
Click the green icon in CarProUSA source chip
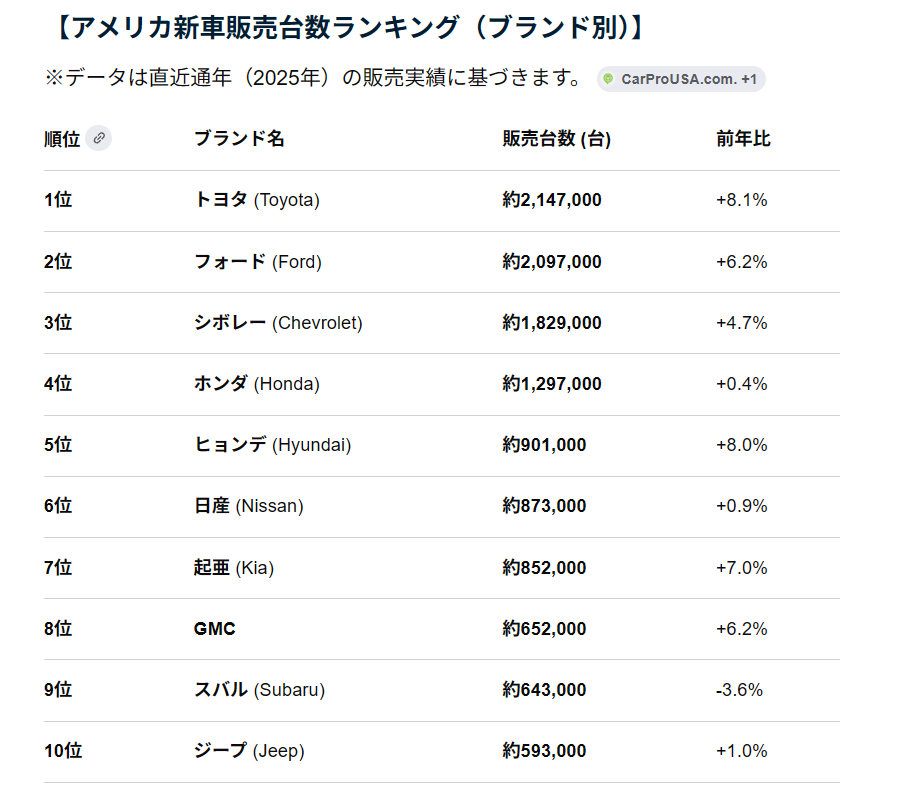click(x=608, y=79)
